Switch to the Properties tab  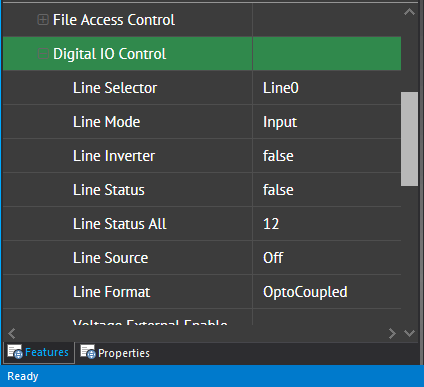(115, 353)
